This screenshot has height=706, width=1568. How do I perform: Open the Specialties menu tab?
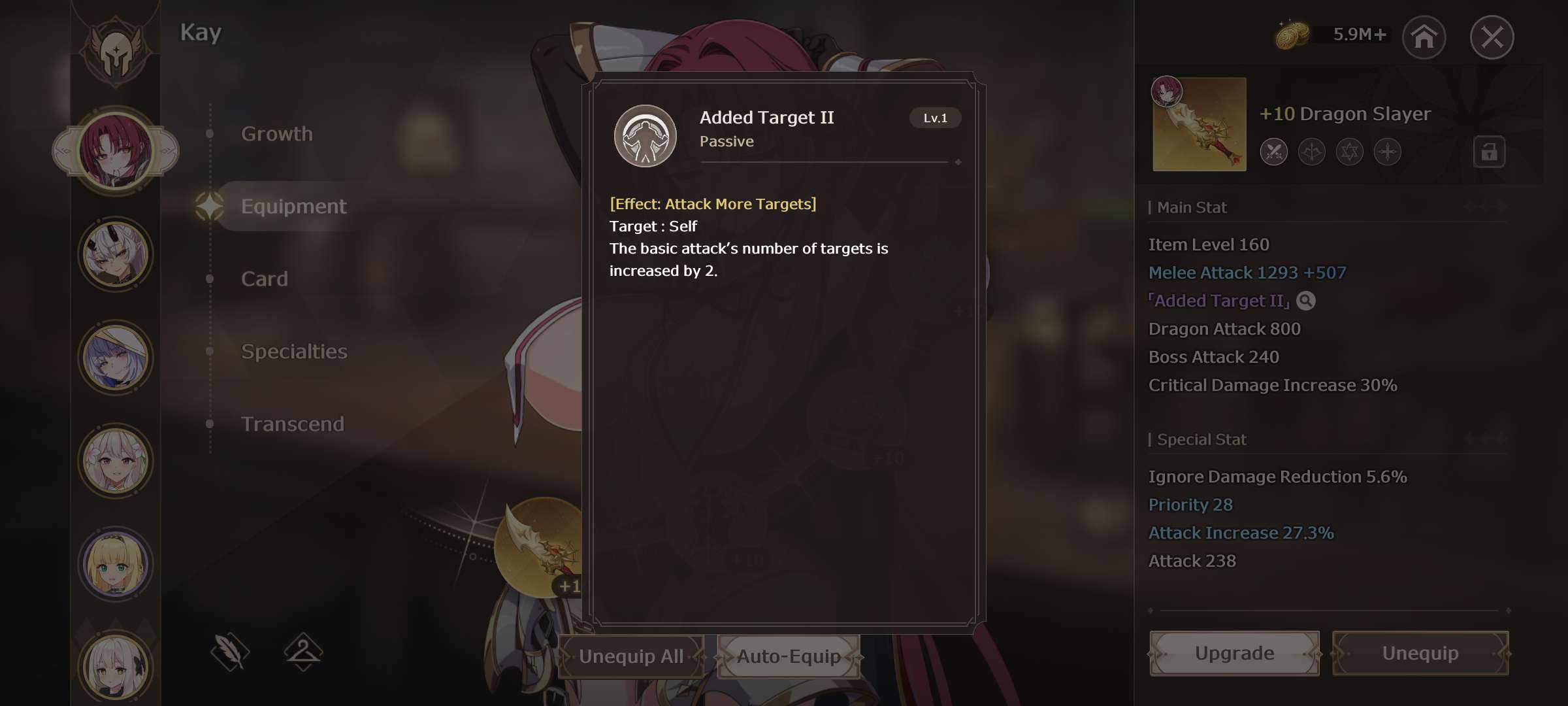[x=294, y=352]
